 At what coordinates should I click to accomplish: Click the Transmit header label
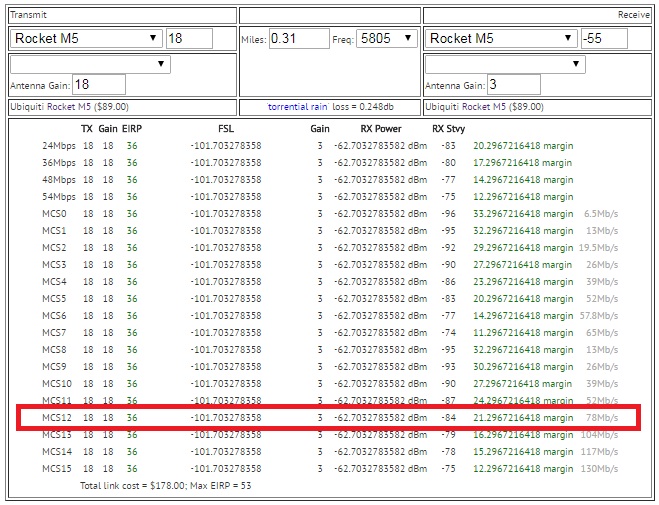pos(28,15)
